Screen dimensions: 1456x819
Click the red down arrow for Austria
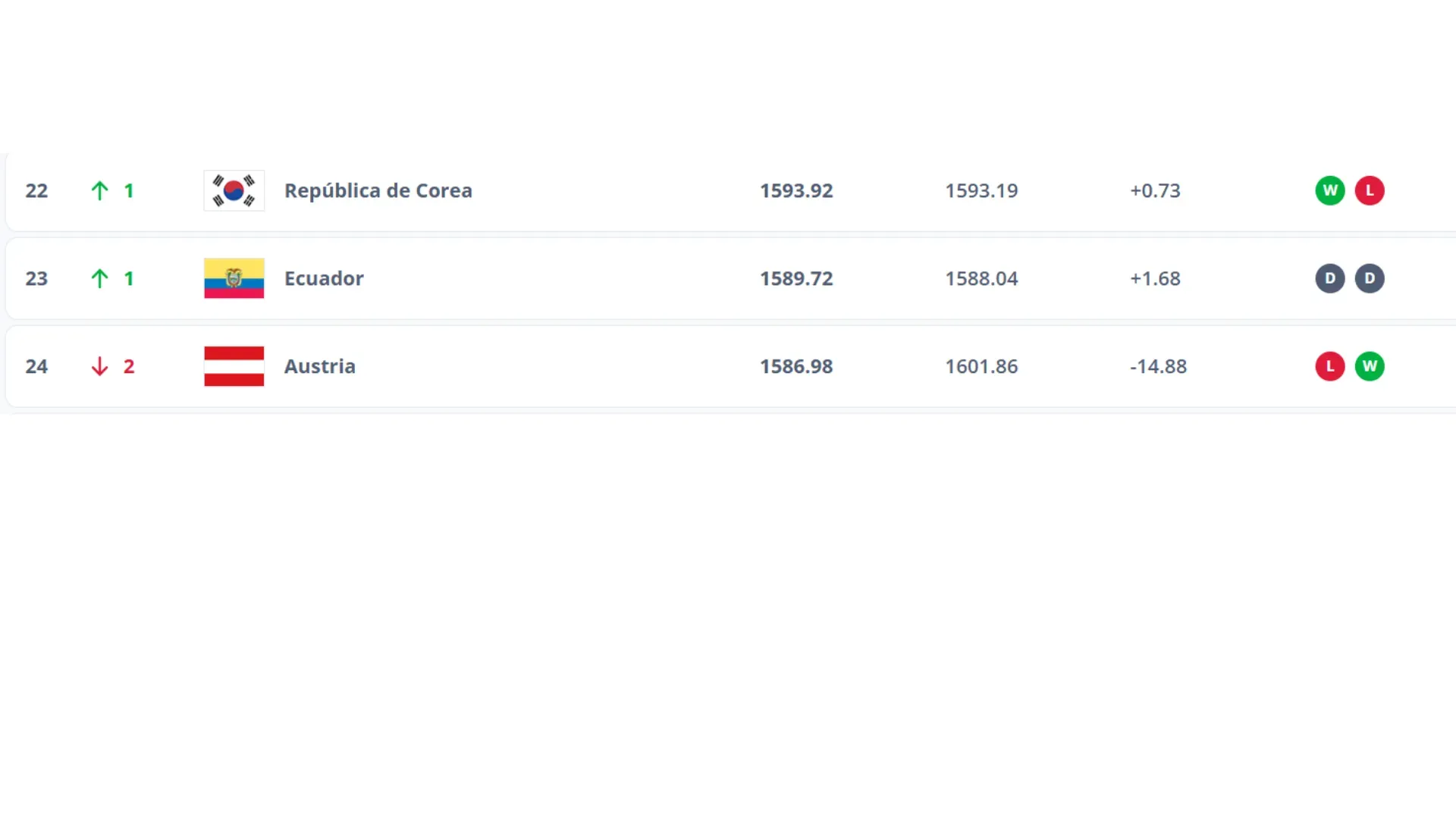[99, 366]
